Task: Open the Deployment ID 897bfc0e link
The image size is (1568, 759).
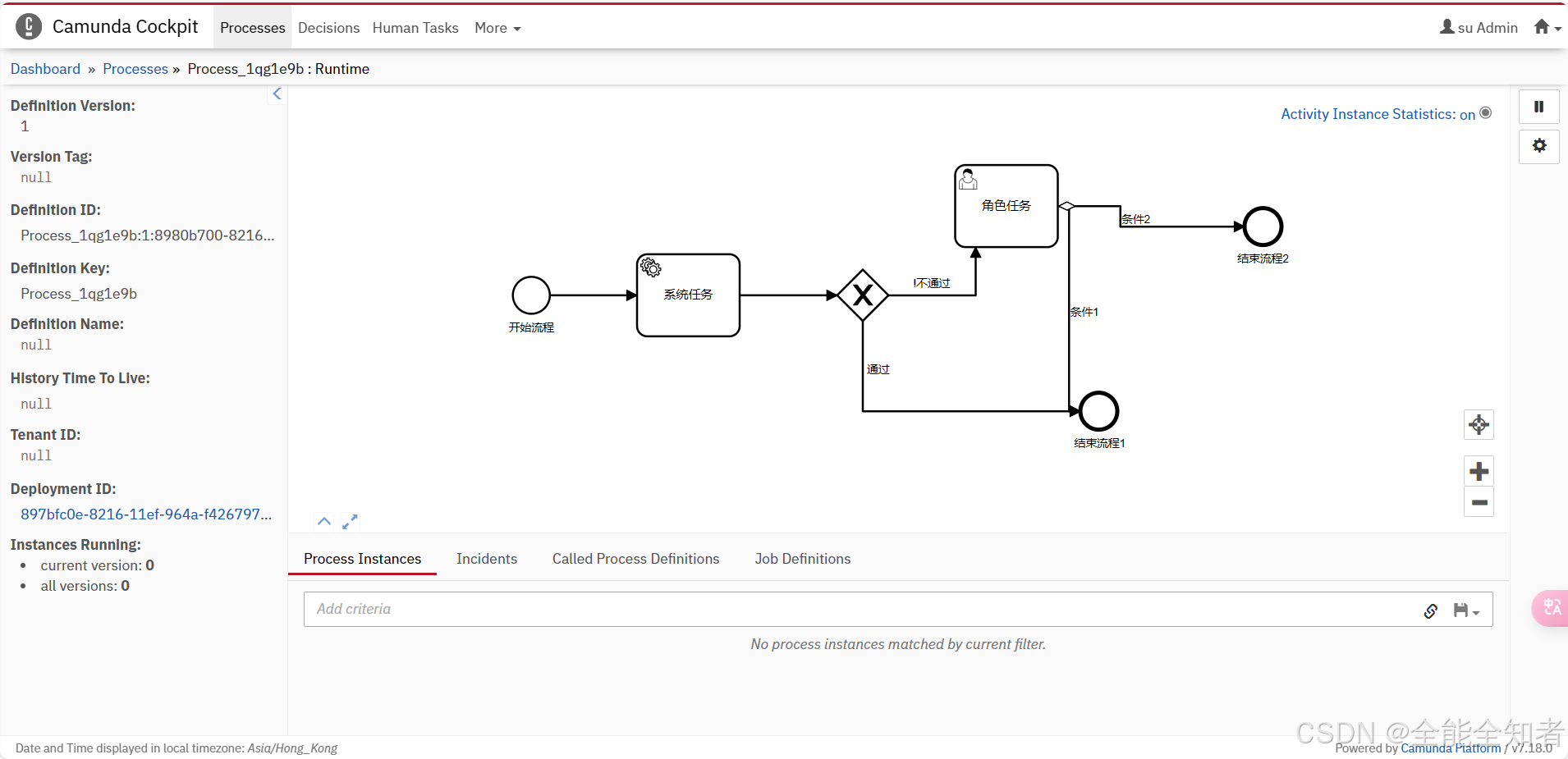Action: (146, 514)
